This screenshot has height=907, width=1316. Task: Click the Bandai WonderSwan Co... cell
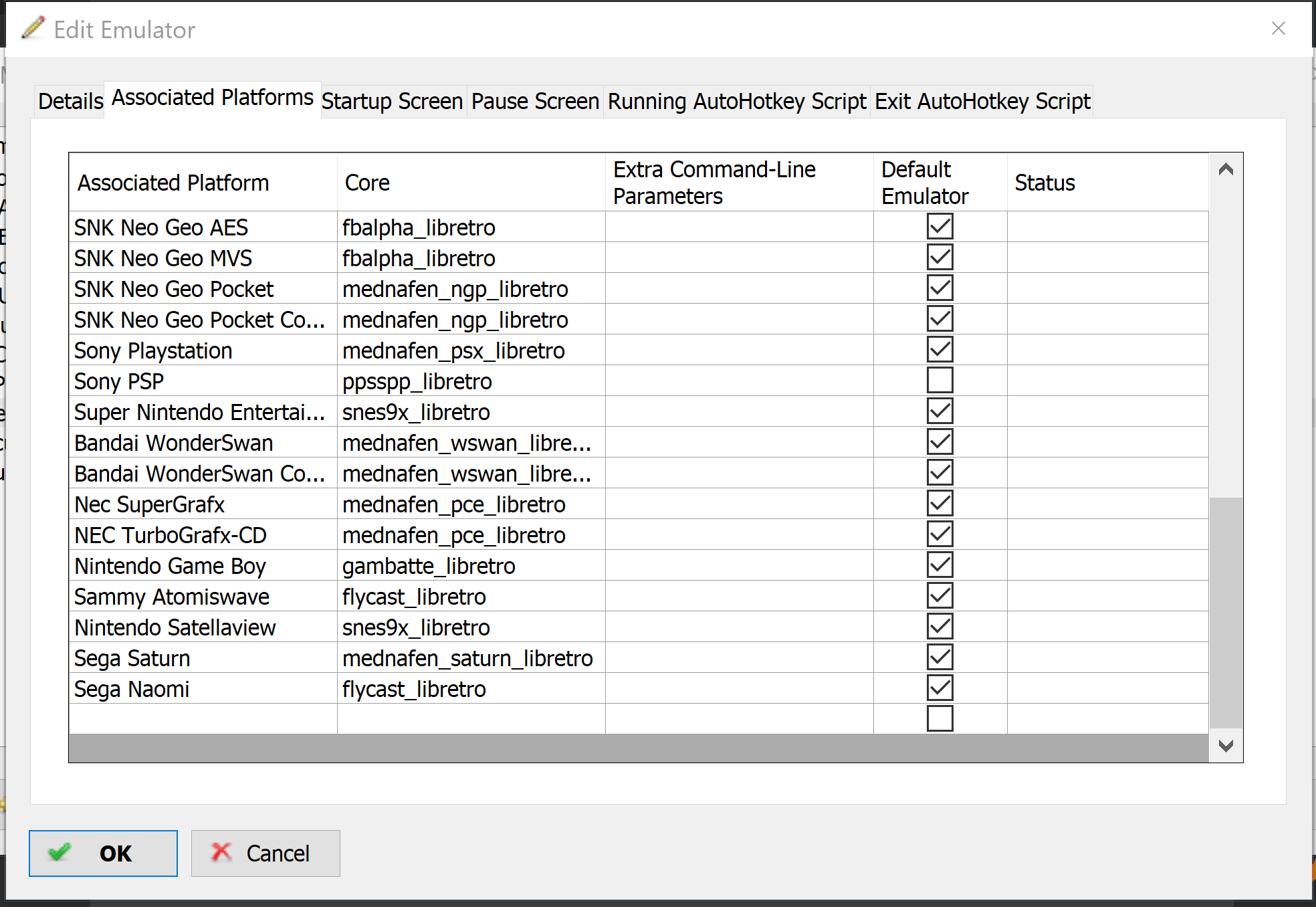click(x=203, y=474)
